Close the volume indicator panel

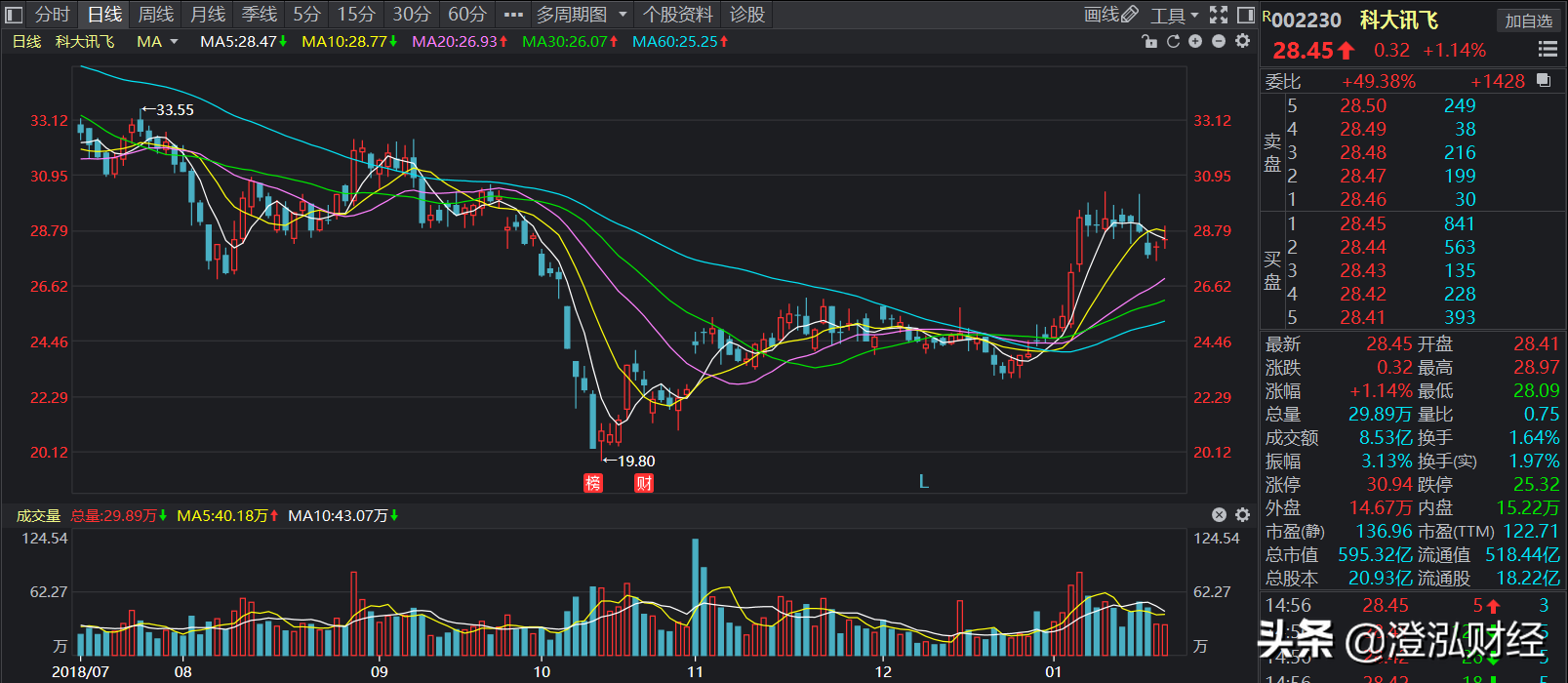click(1219, 515)
